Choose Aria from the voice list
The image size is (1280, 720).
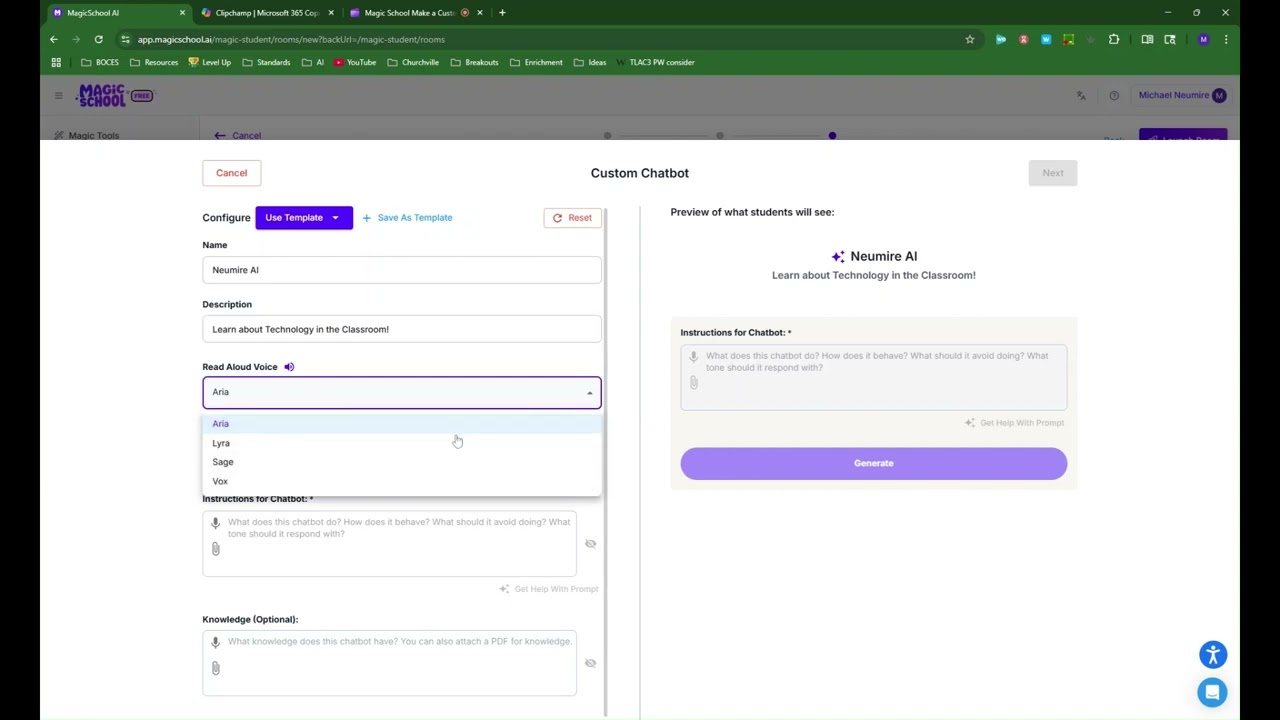tap(402, 424)
